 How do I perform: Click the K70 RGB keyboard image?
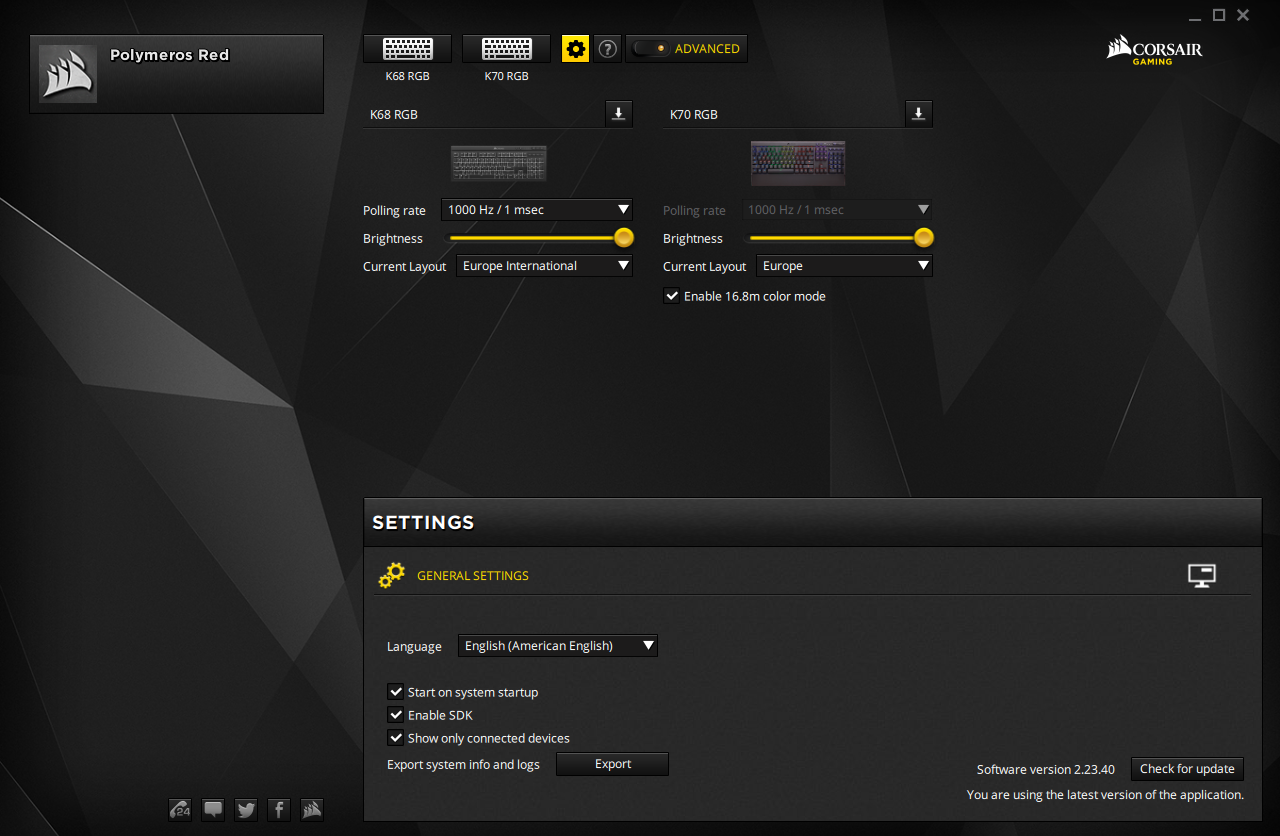[x=798, y=163]
